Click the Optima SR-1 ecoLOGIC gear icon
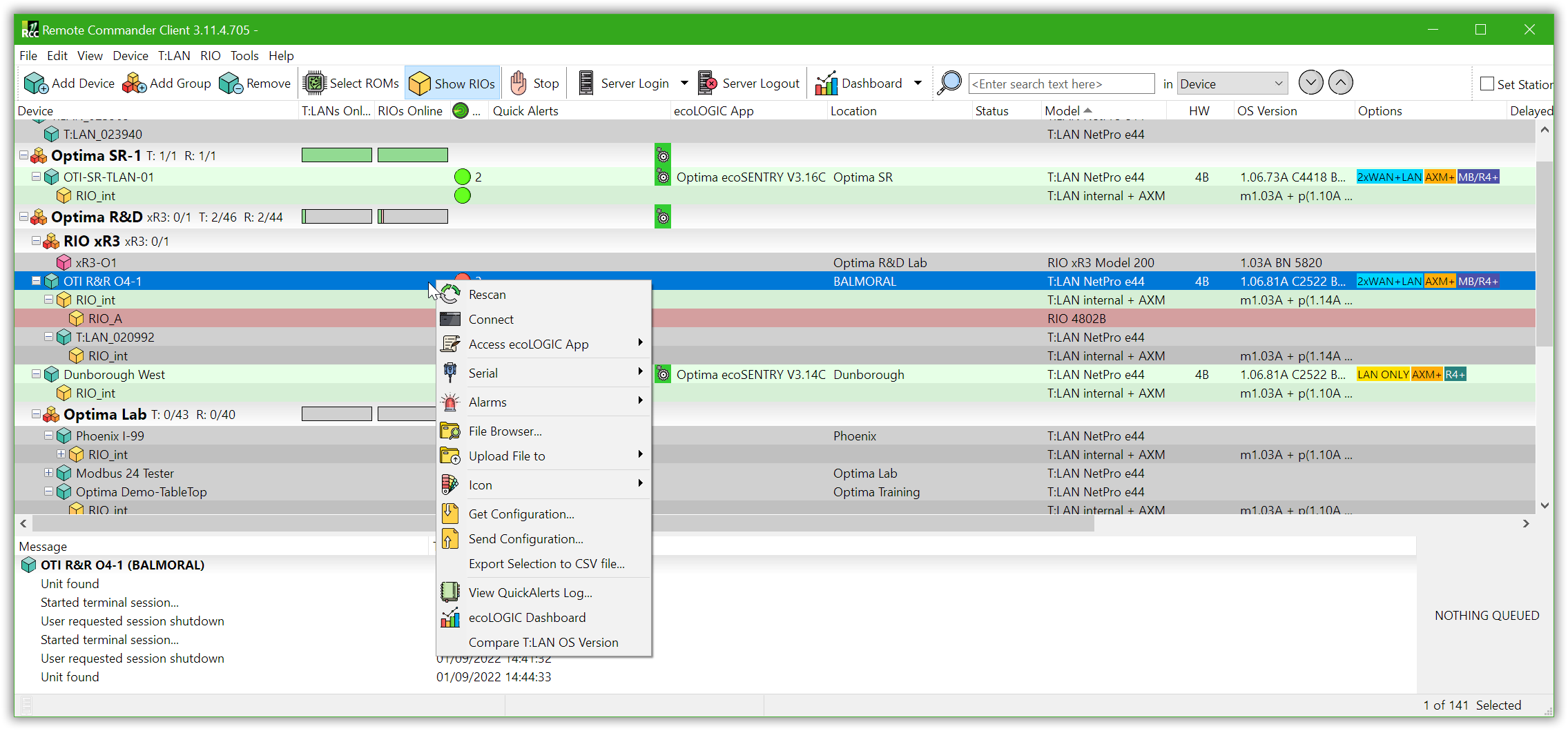Image resolution: width=1568 pixels, height=731 pixels. 663,155
